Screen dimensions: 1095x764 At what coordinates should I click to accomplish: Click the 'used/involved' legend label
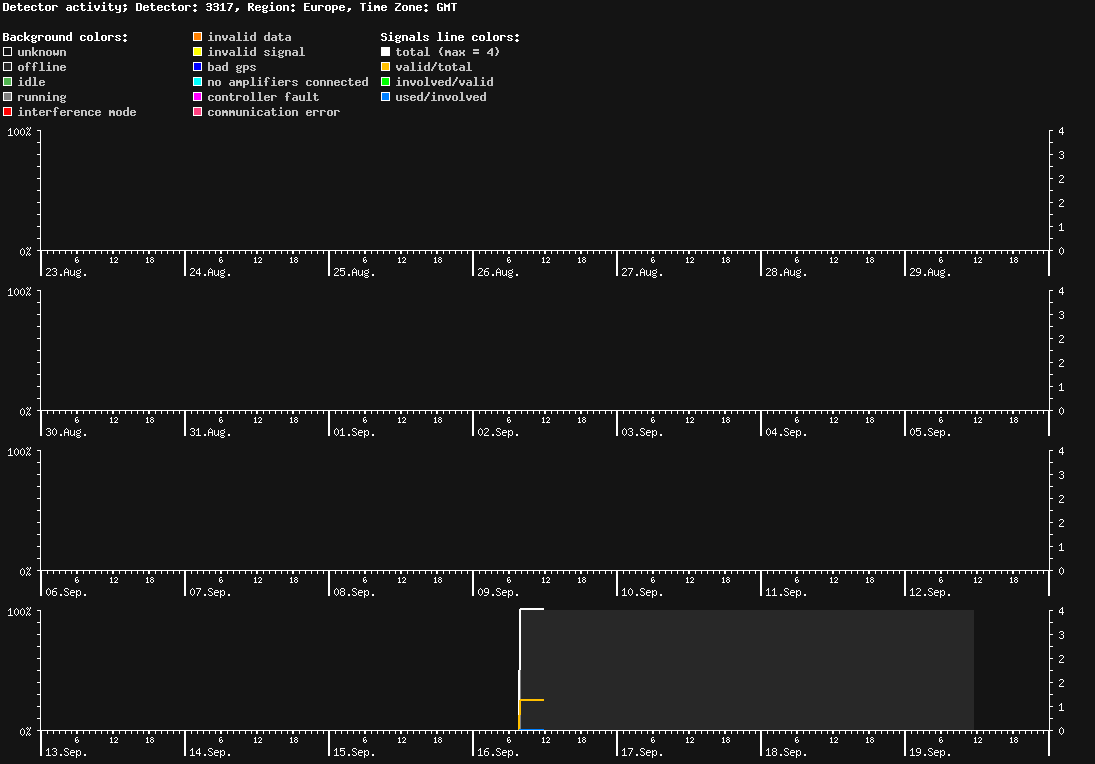click(441, 97)
